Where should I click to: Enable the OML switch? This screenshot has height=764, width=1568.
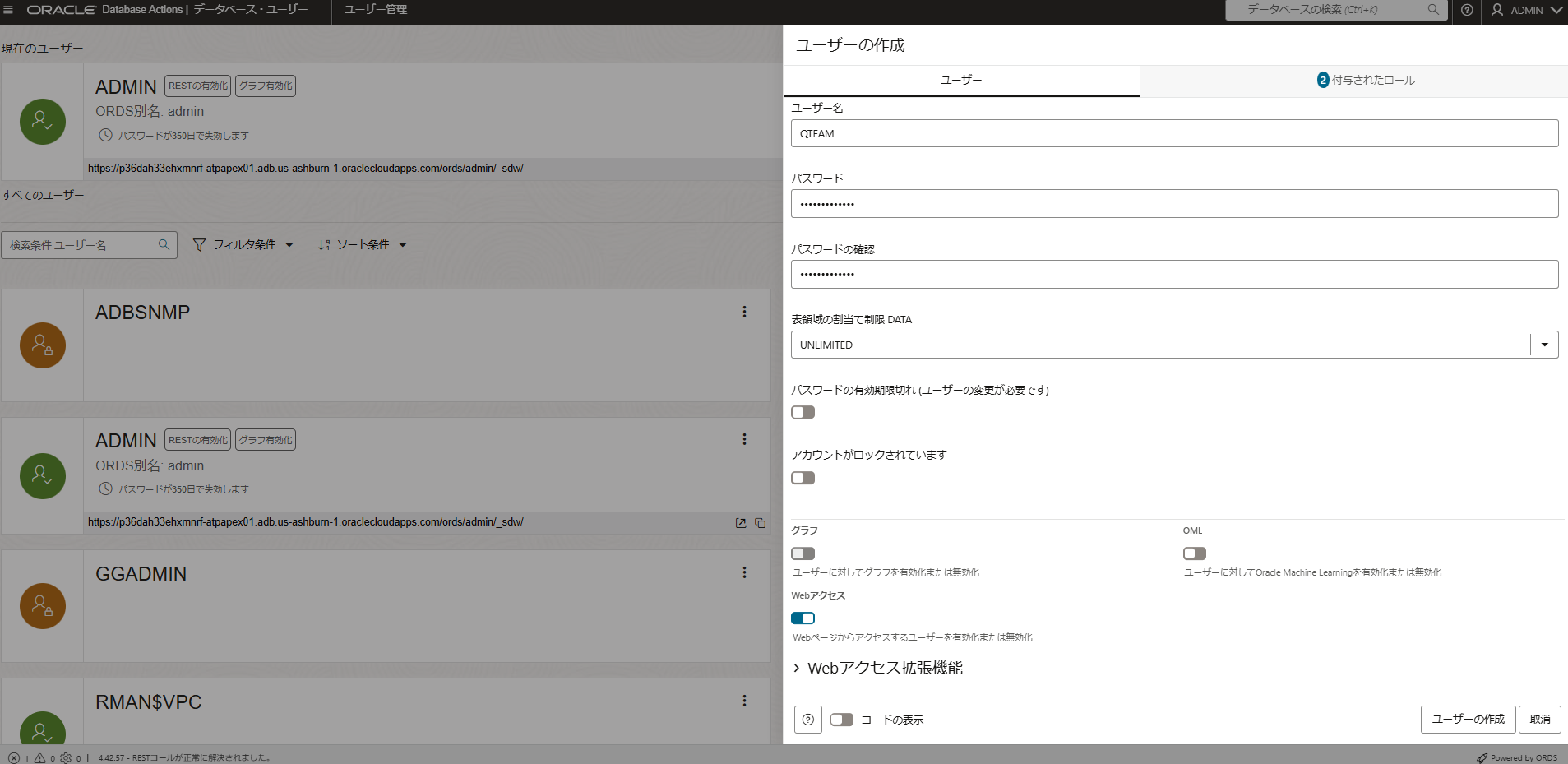[x=1195, y=553]
